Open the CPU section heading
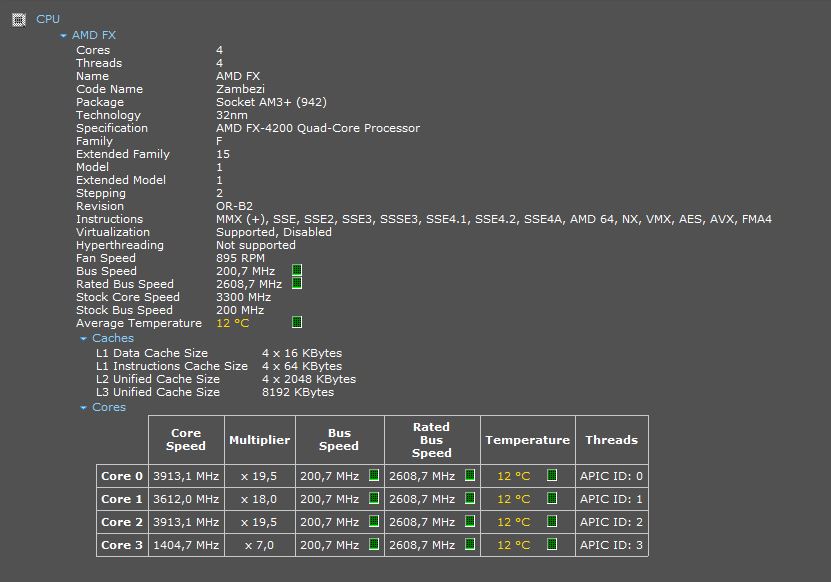Viewport: 831px width, 582px height. pyautogui.click(x=48, y=19)
